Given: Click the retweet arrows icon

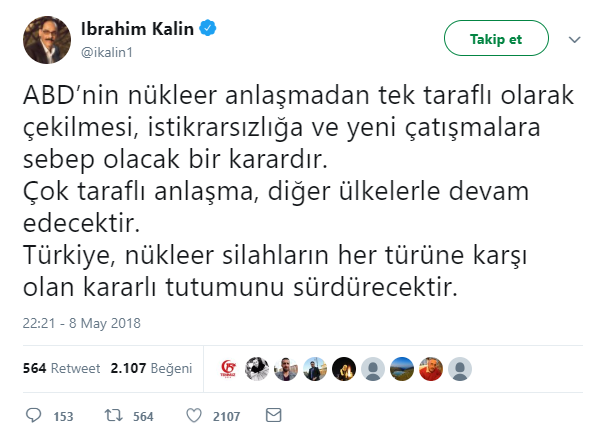Looking at the screenshot, I should [114, 415].
